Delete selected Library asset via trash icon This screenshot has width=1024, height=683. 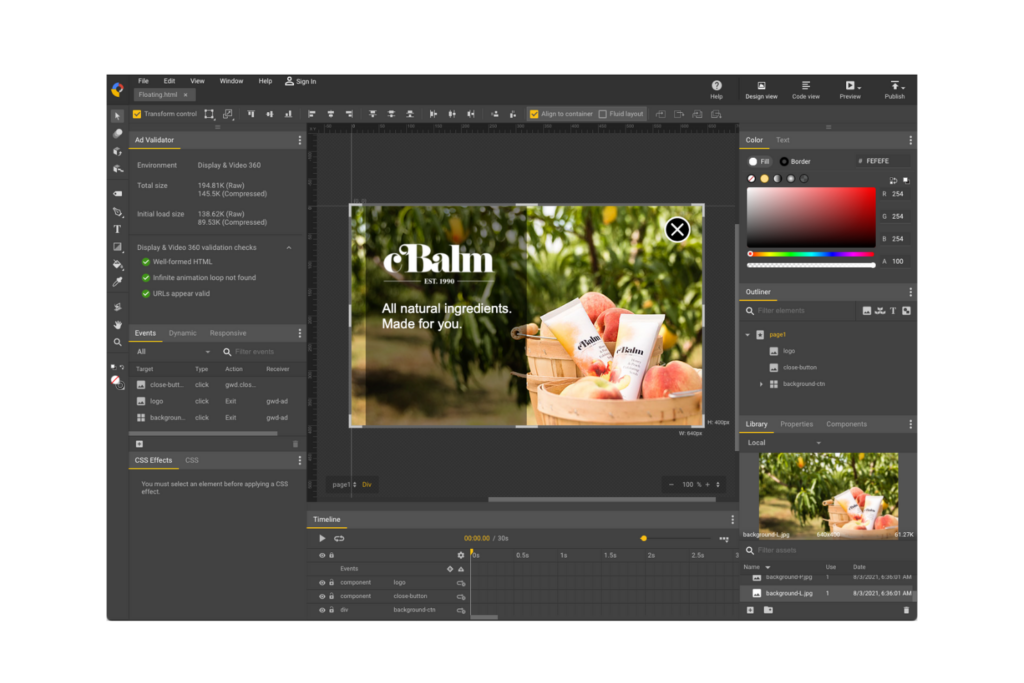[x=906, y=610]
